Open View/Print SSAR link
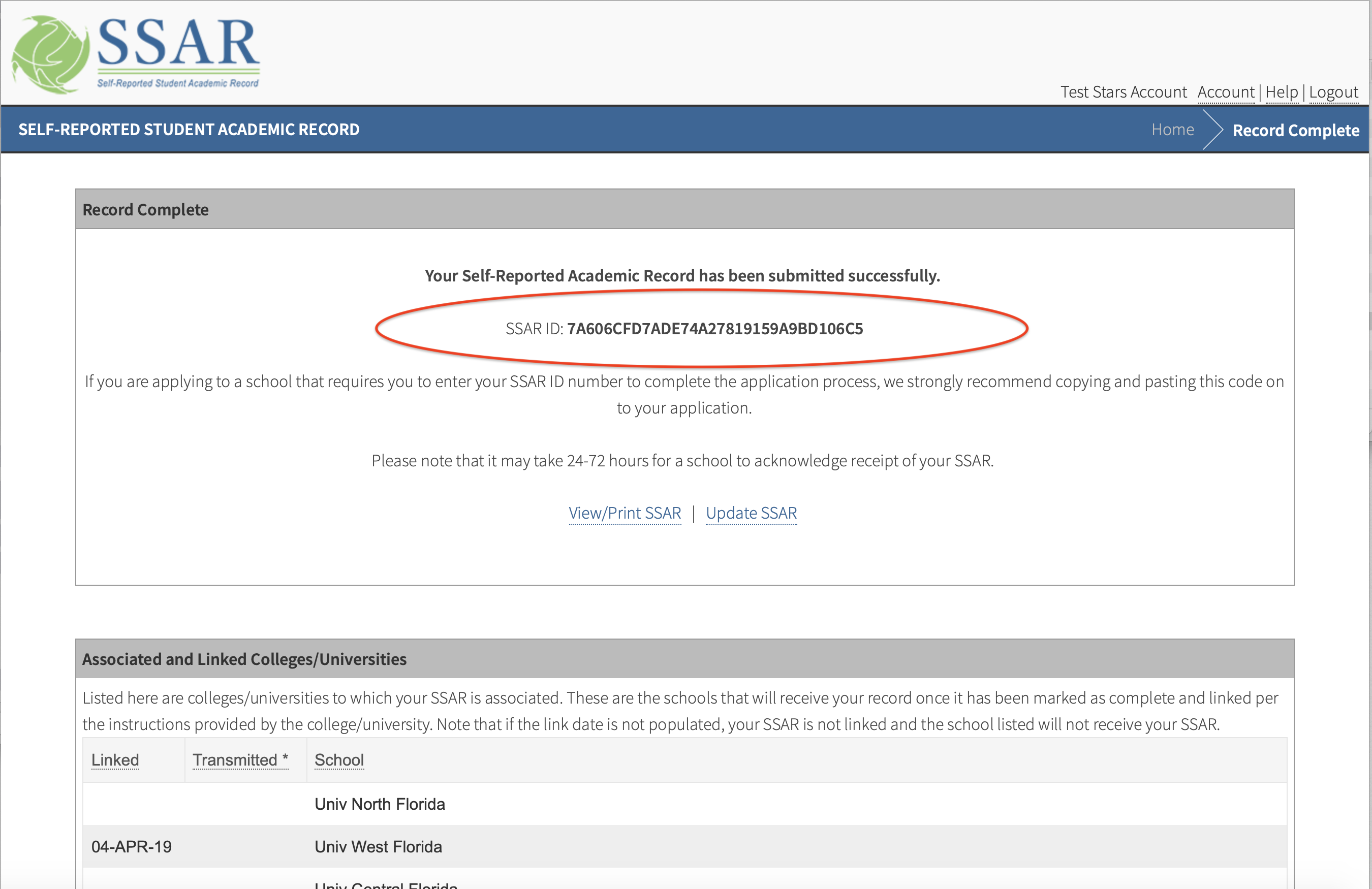The width and height of the screenshot is (1372, 889). pyautogui.click(x=625, y=513)
